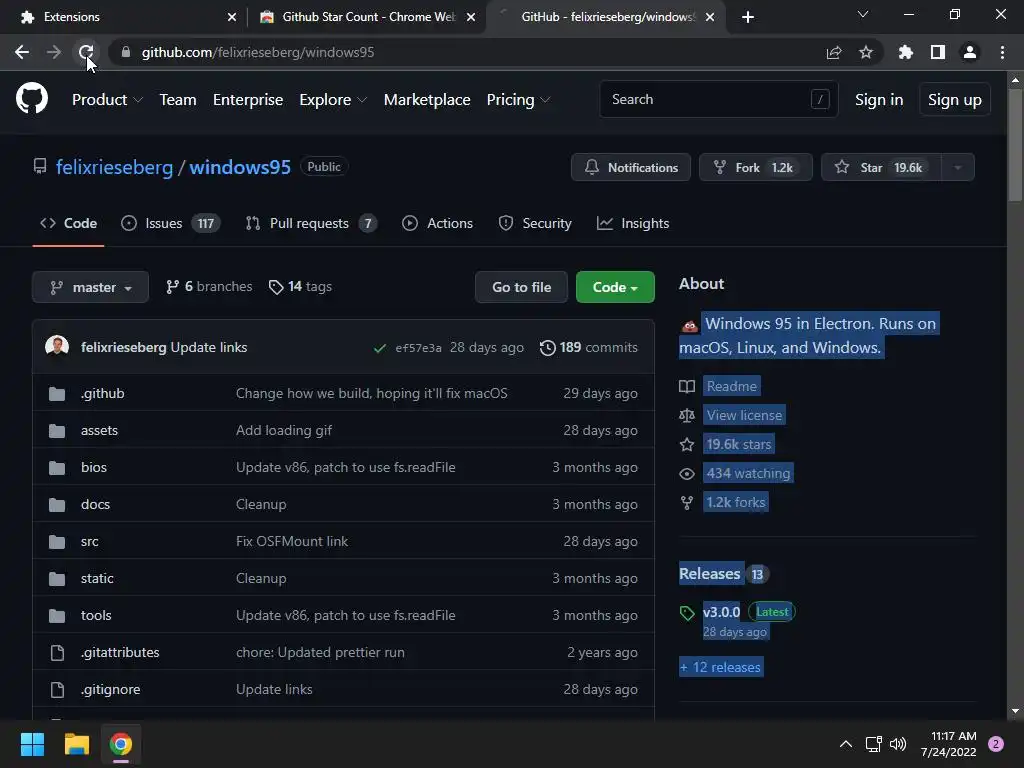Screen dimensions: 1024x768
Task: Open the master branch dropdown
Action: point(90,287)
